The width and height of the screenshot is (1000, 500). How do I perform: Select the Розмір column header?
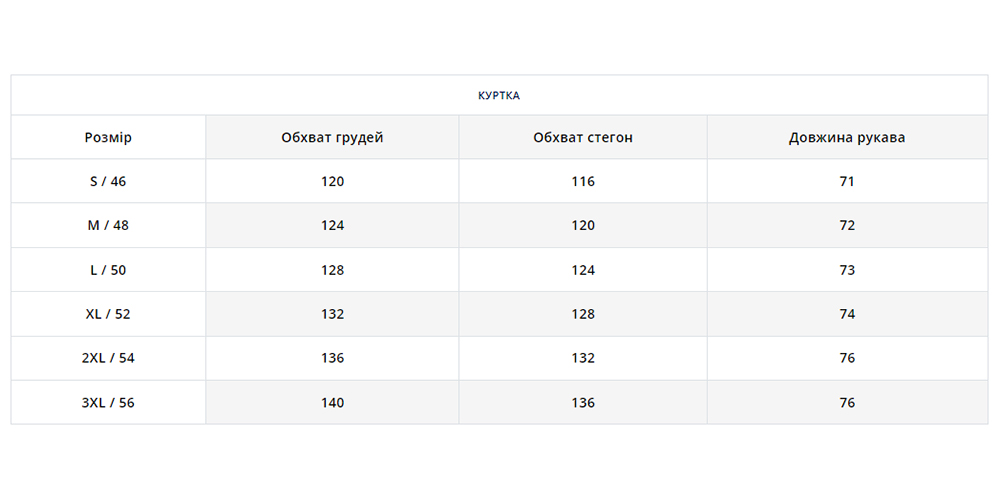click(108, 138)
